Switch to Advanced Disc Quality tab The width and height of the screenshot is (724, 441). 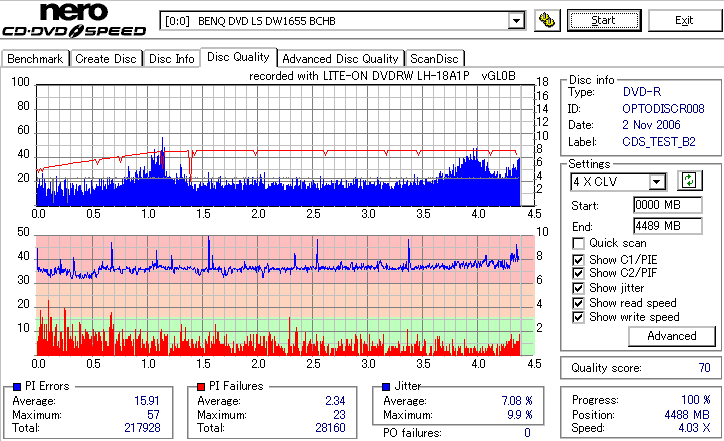click(x=340, y=59)
